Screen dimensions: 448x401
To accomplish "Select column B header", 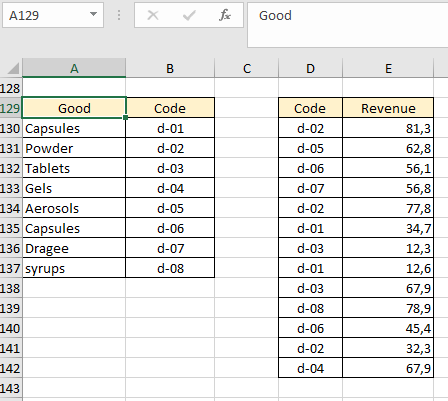I will click(x=170, y=68).
